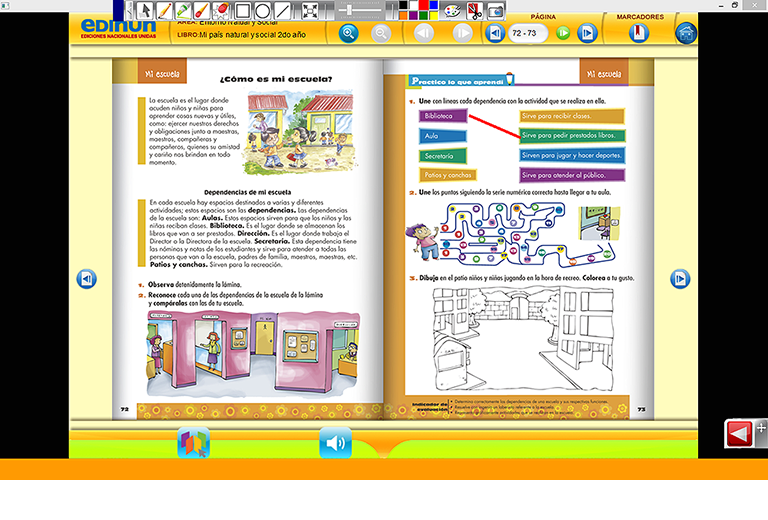Open the Marcadores bookmark button
The height and width of the screenshot is (520, 768).
[x=638, y=33]
